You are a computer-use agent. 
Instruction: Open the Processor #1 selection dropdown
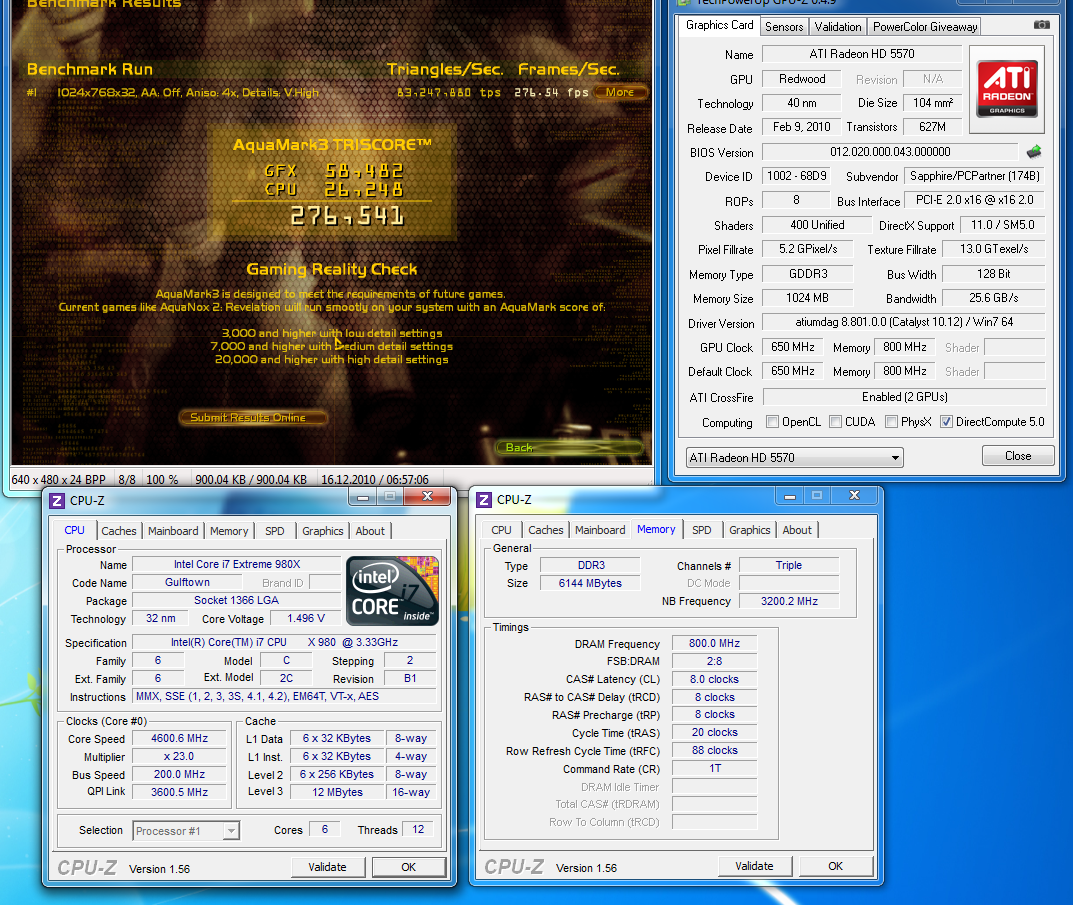tap(185, 831)
